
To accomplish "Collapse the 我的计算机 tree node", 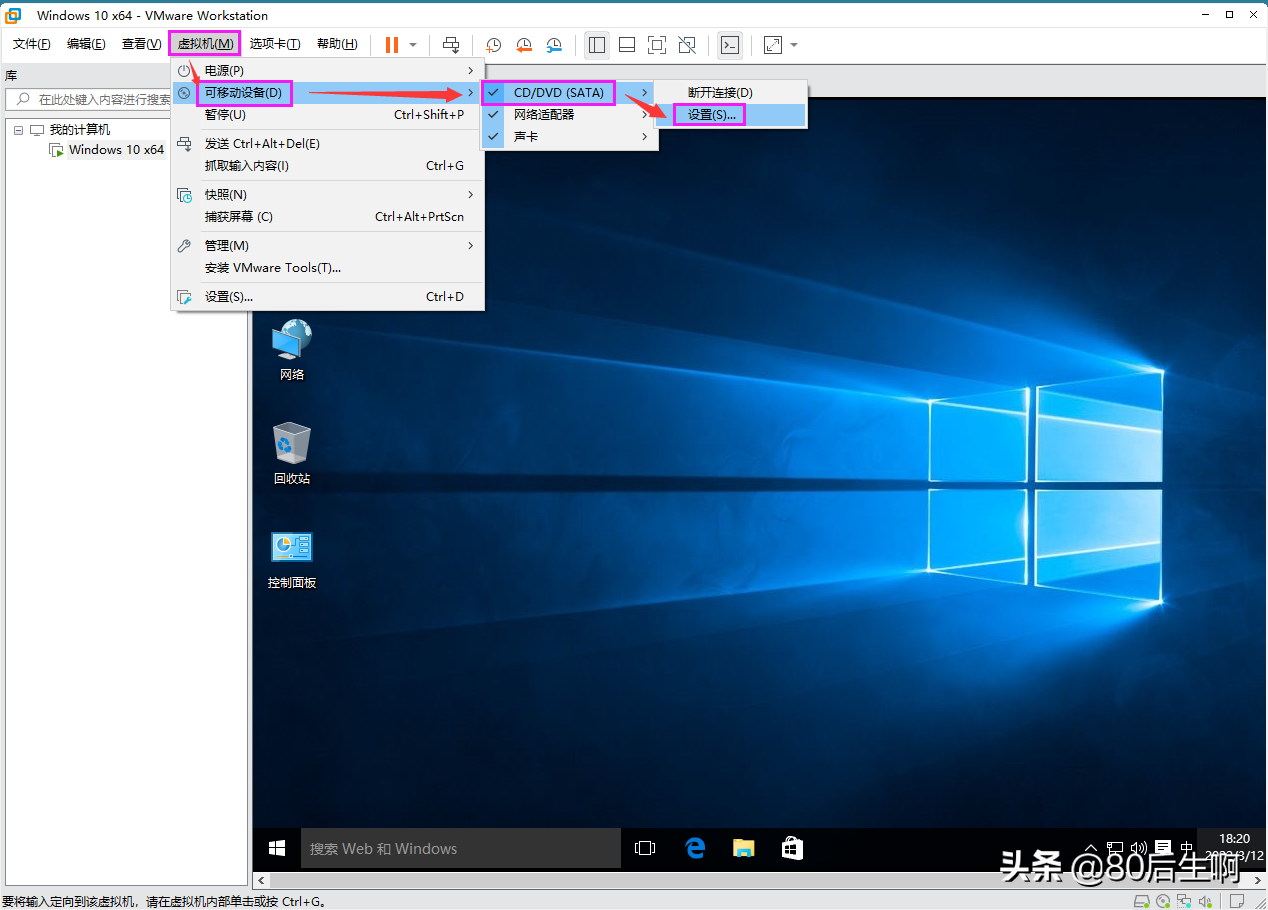I will pos(18,130).
